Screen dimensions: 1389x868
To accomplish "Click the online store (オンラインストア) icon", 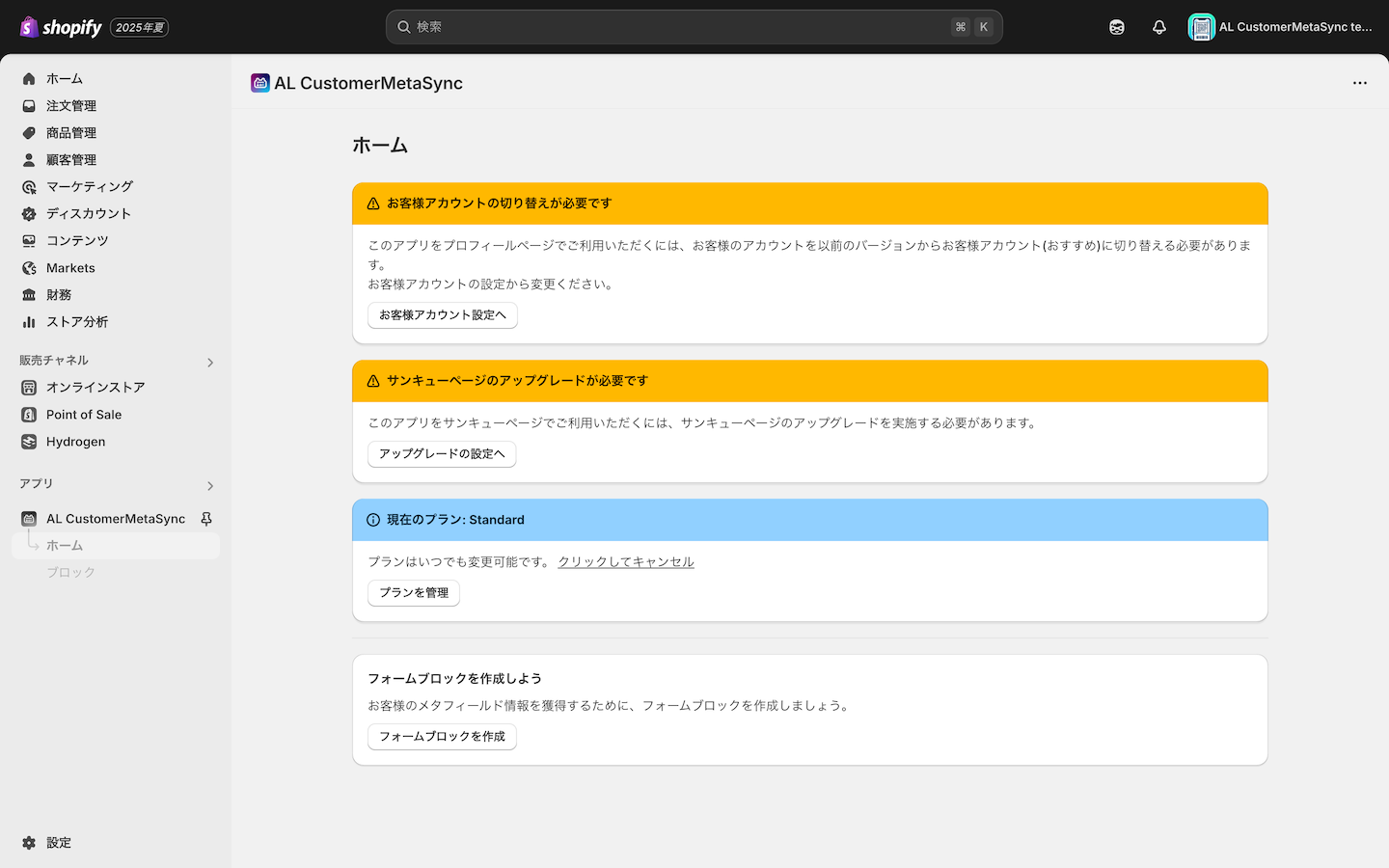I will (29, 388).
